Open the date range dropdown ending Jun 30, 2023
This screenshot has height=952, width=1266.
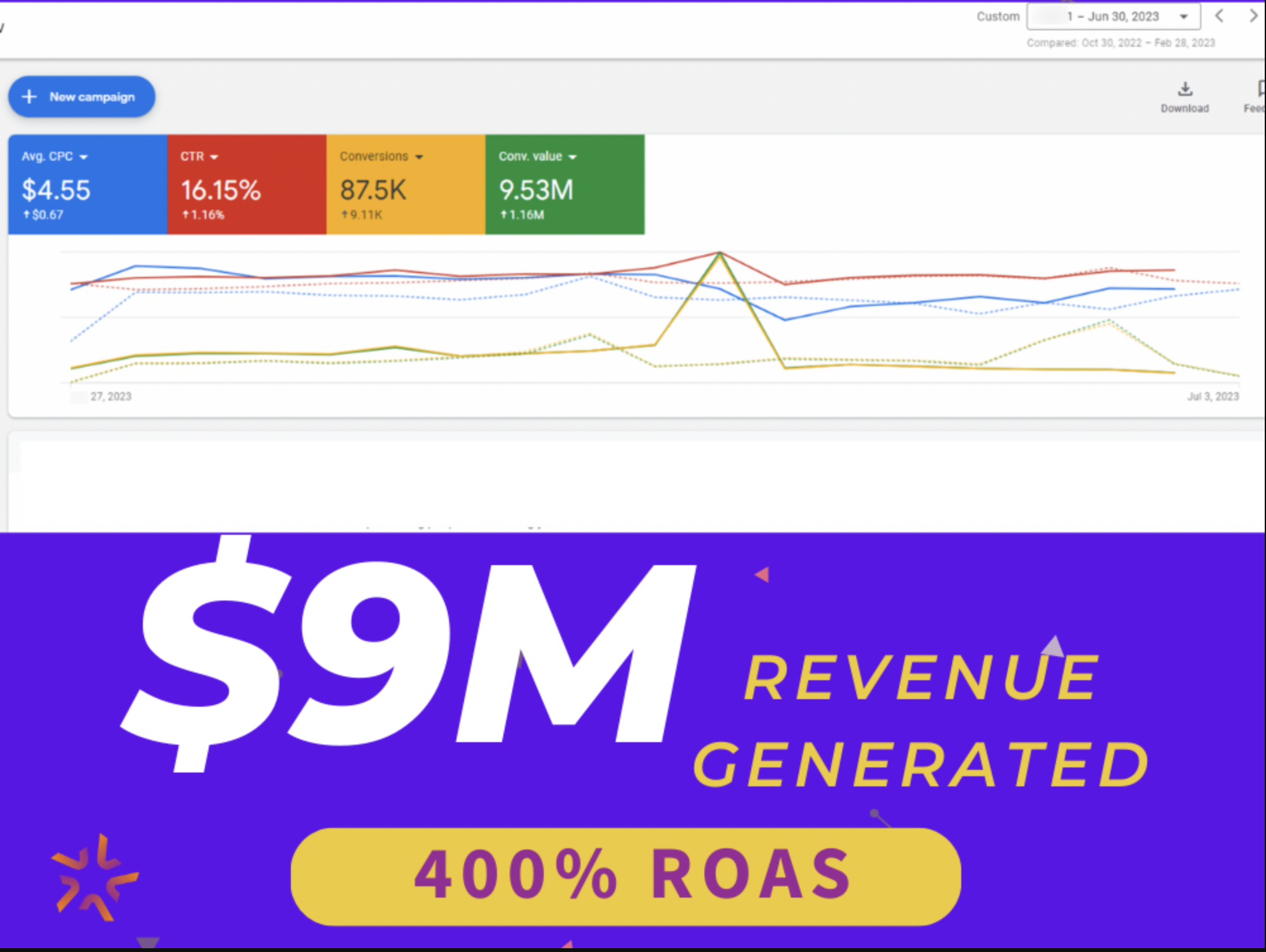pyautogui.click(x=1114, y=16)
